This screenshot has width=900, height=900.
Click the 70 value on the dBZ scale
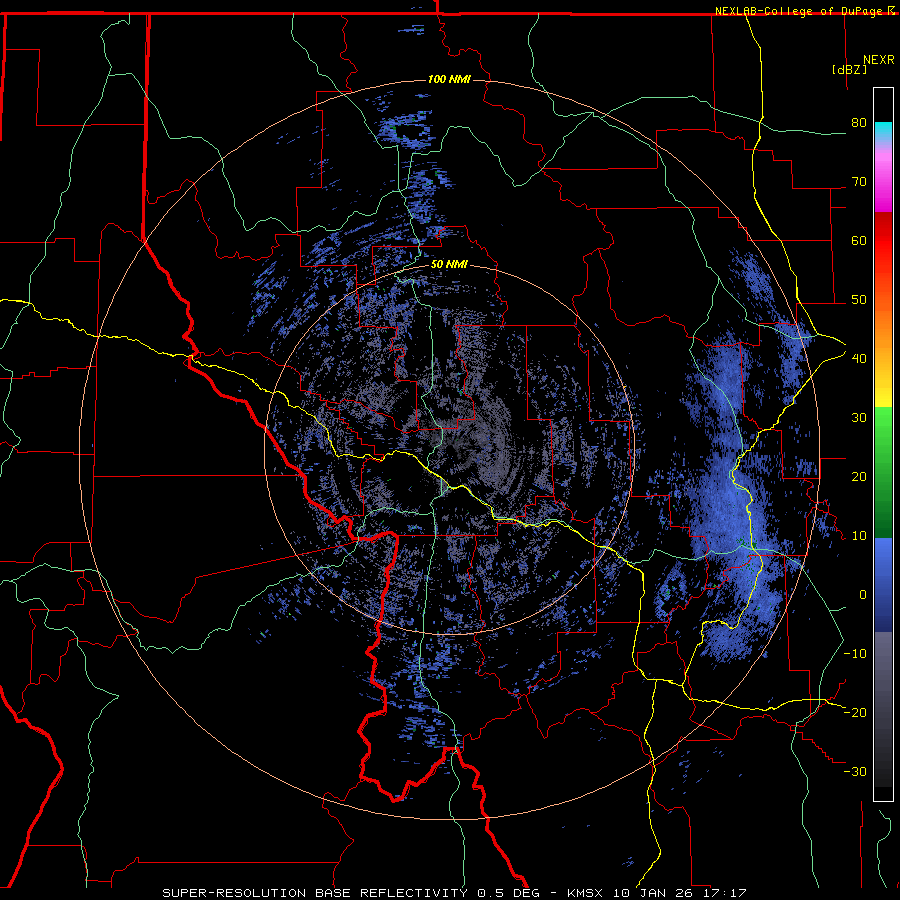[x=859, y=181]
